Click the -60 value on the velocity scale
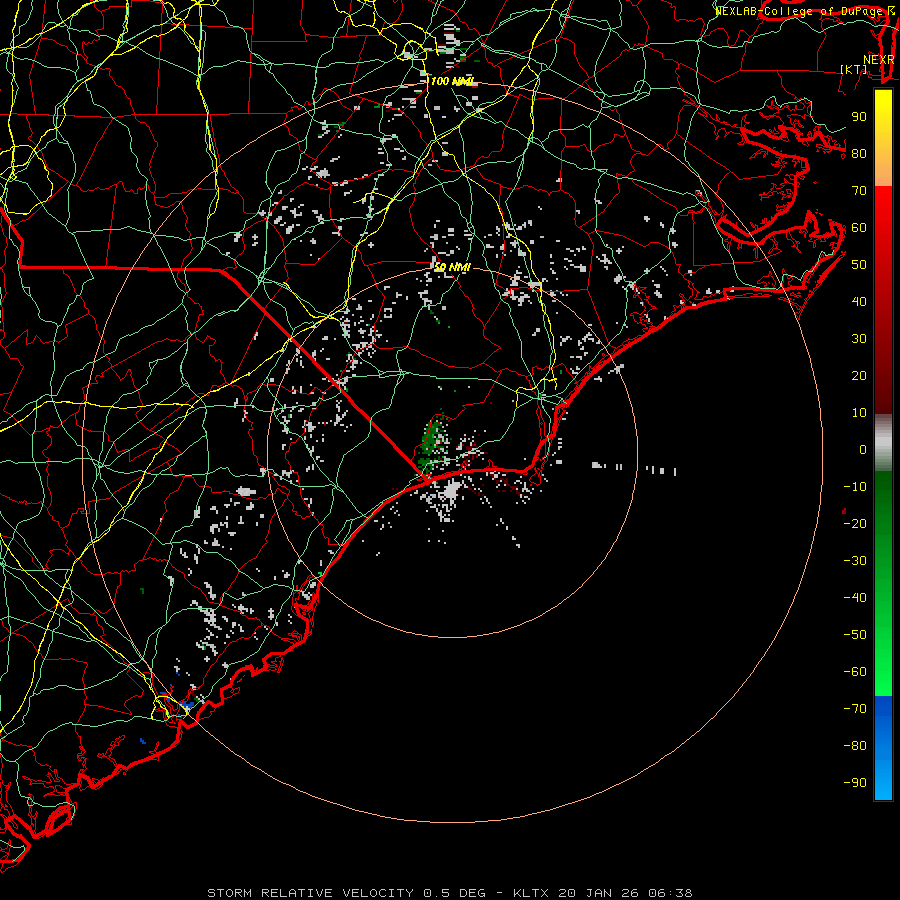 [855, 672]
